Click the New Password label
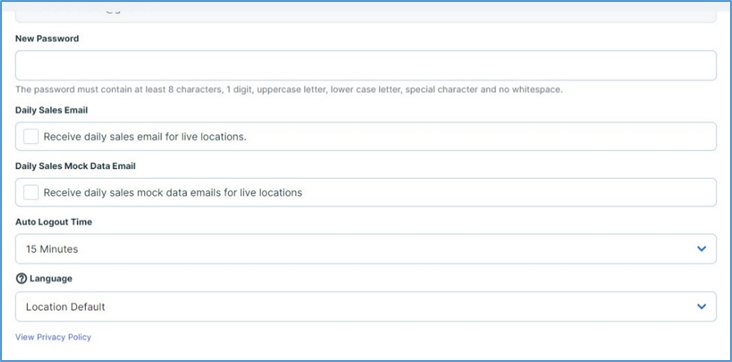 tap(47, 39)
